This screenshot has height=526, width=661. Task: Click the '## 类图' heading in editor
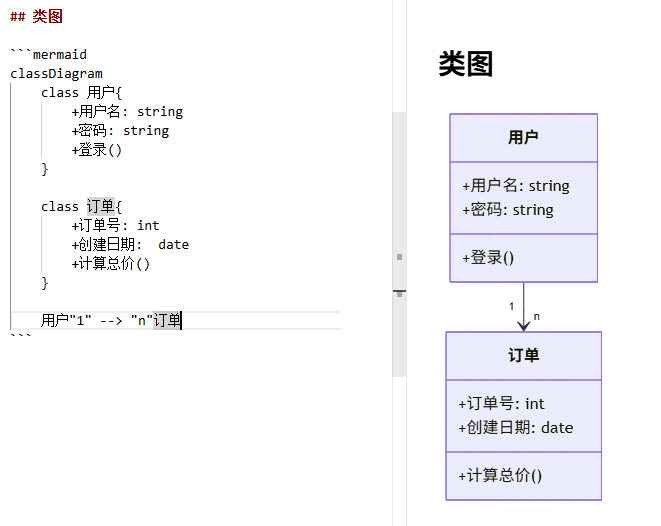coord(36,16)
